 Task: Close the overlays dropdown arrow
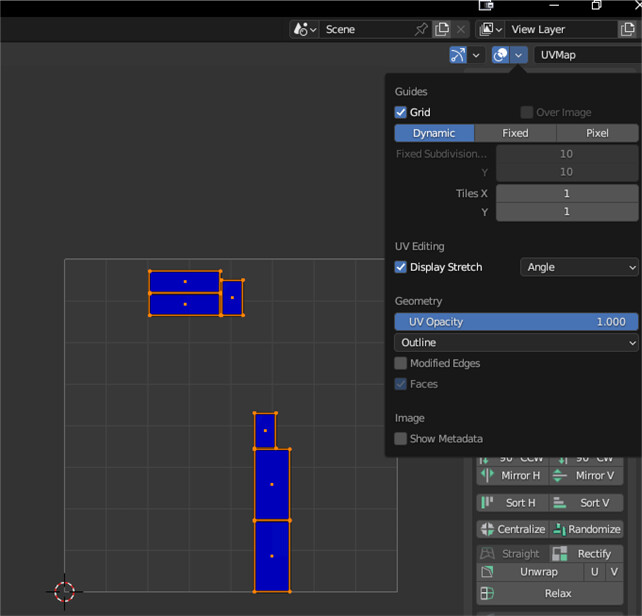click(x=519, y=55)
